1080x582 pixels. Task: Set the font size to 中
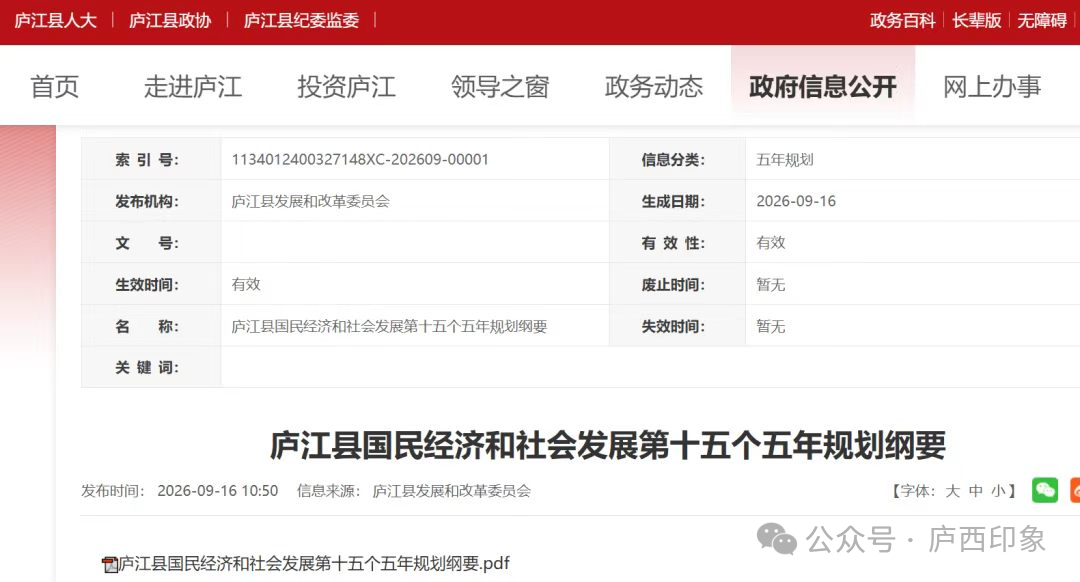pyautogui.click(x=975, y=491)
